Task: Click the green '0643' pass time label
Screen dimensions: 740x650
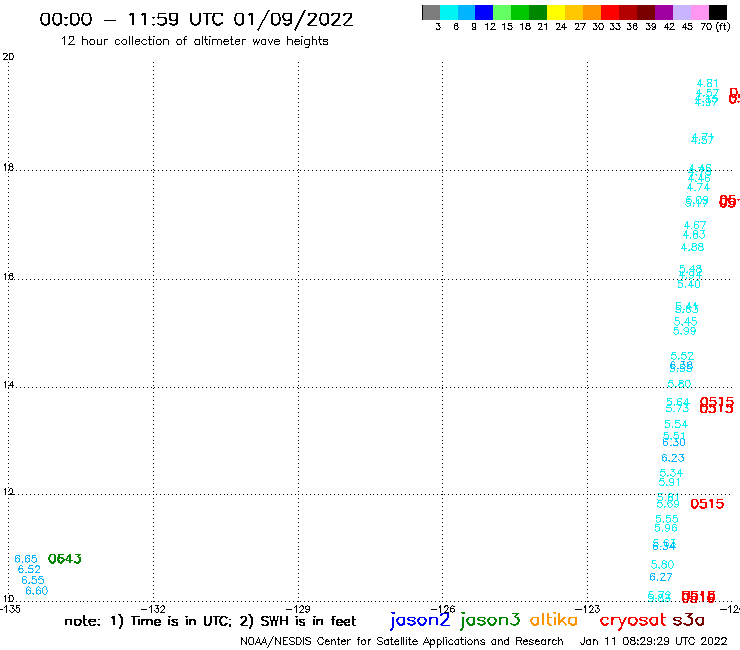Action: pos(65,559)
